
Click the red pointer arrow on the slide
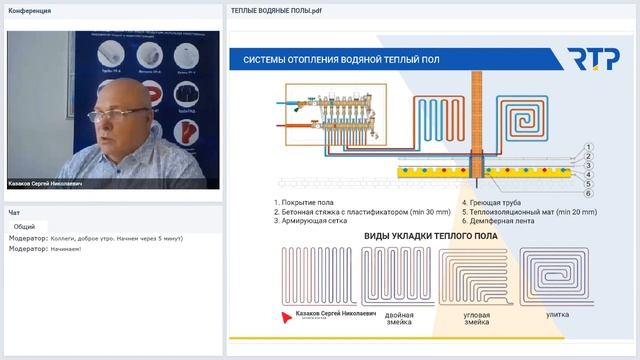tap(287, 317)
